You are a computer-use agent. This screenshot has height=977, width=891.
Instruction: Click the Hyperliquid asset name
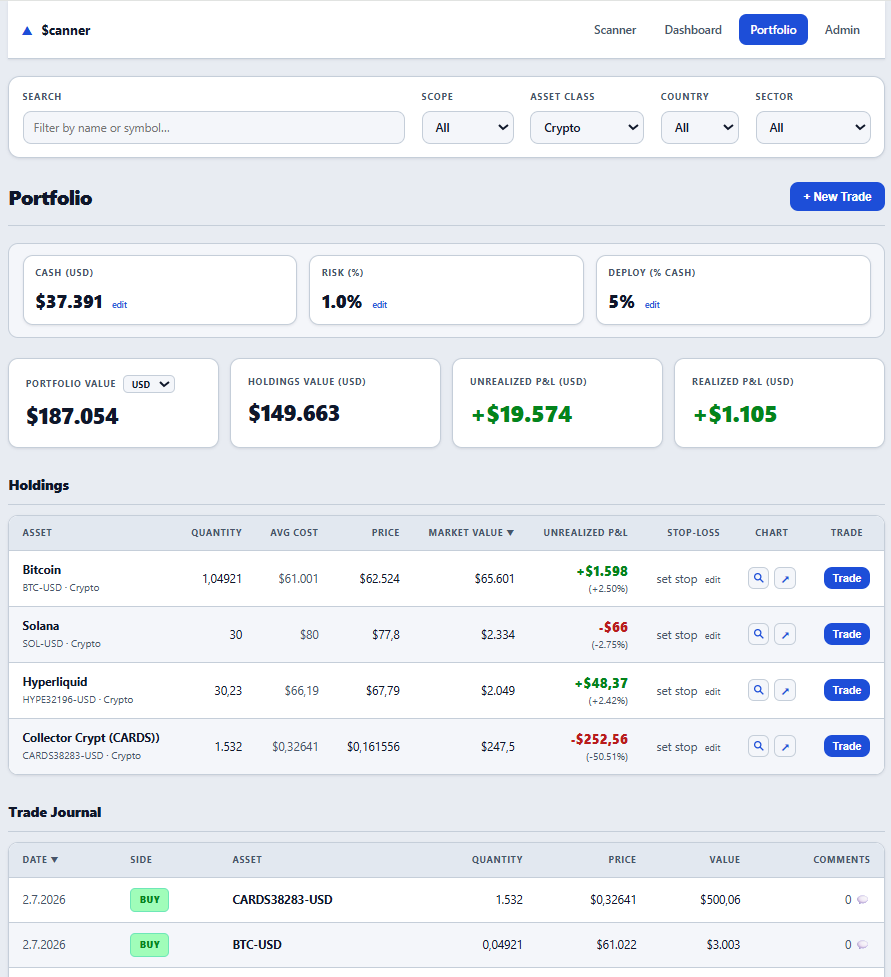point(55,682)
